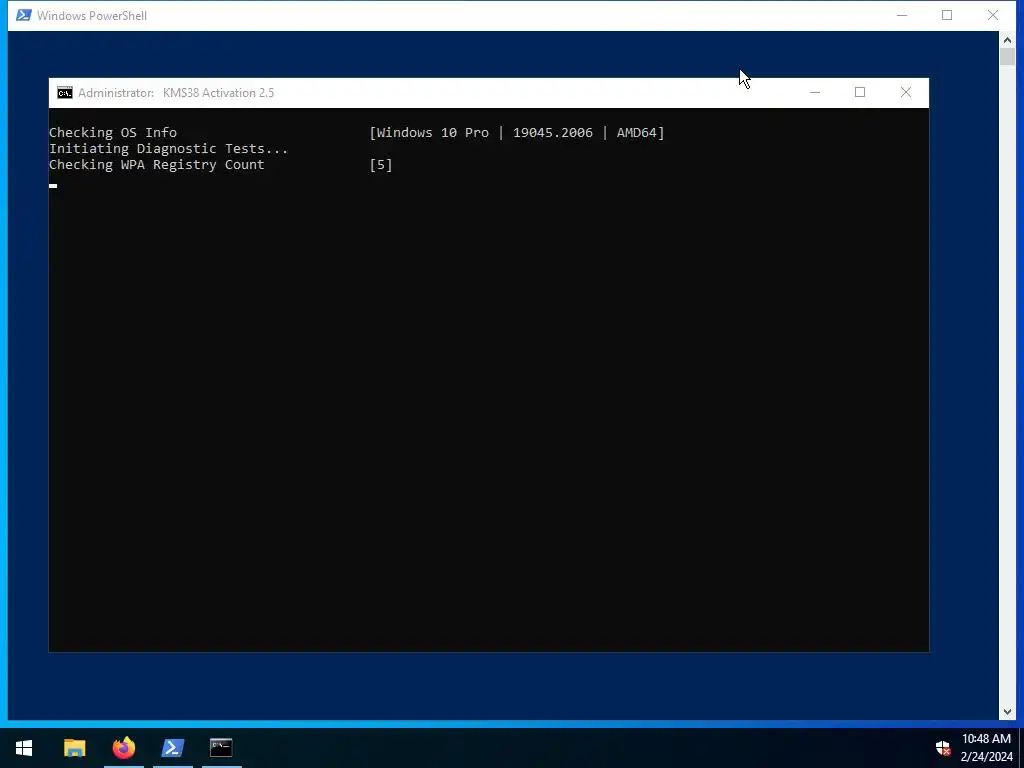This screenshot has width=1024, height=768.
Task: Maximize the Windows PowerShell window
Action: (x=947, y=15)
